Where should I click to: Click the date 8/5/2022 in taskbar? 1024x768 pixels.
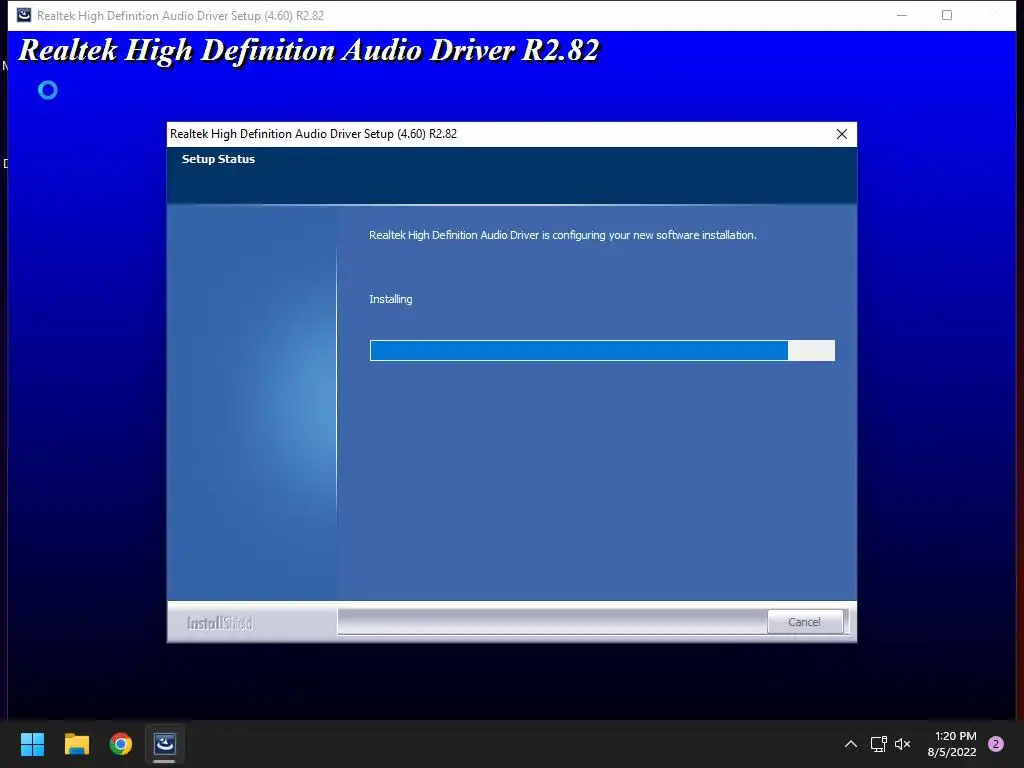952,752
